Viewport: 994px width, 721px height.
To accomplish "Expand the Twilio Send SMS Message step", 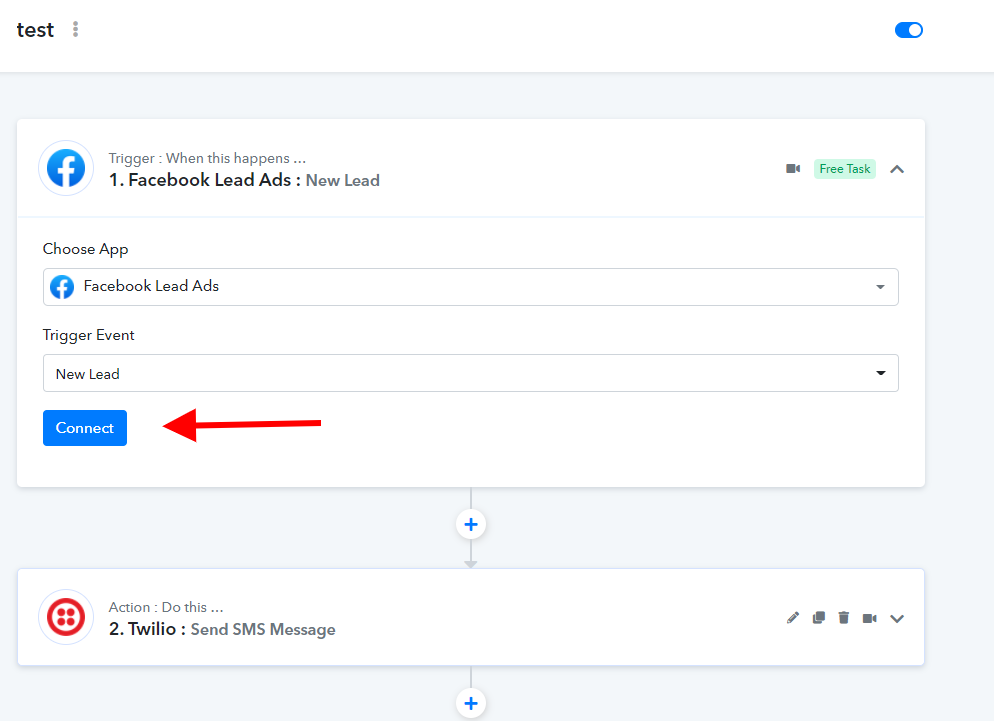I will pos(896,618).
